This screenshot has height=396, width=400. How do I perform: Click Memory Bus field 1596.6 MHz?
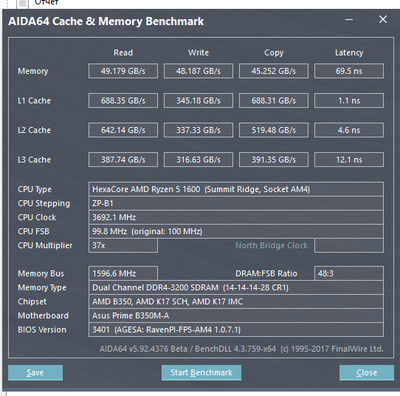coord(123,273)
